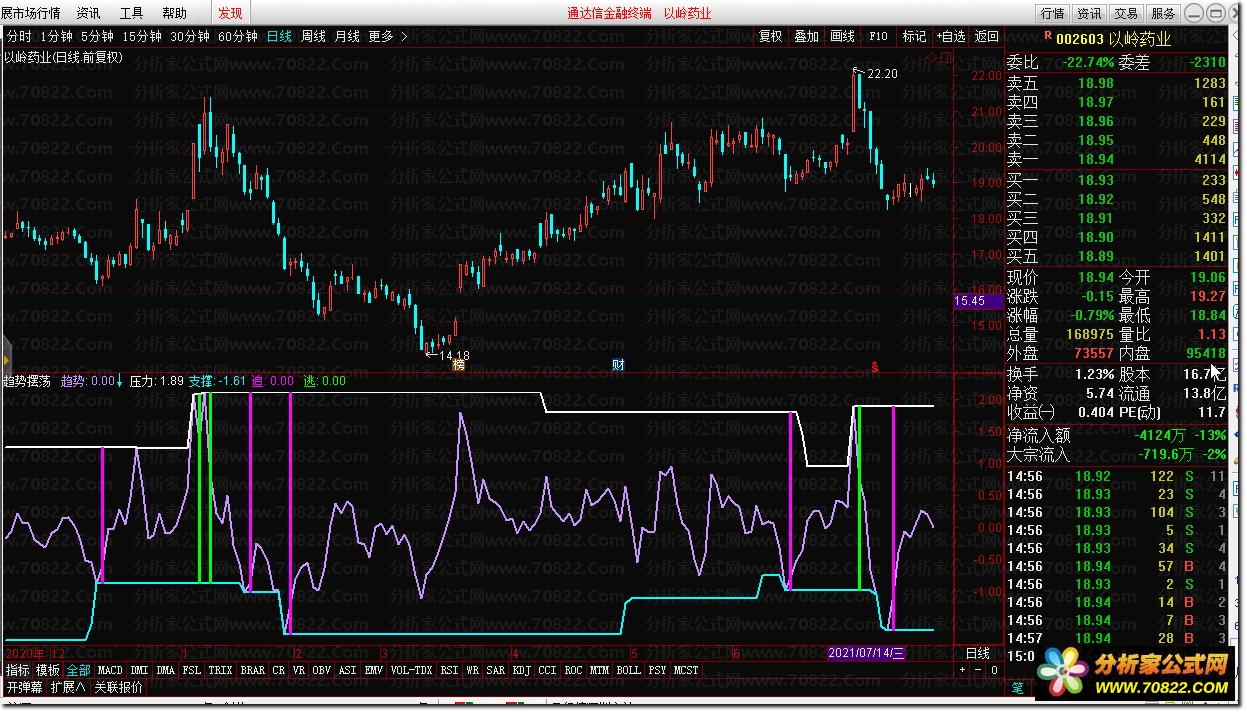Viewport: 1247px width, 712px height.
Task: Click the stock title 002603 以岭药业
Action: tap(1114, 38)
